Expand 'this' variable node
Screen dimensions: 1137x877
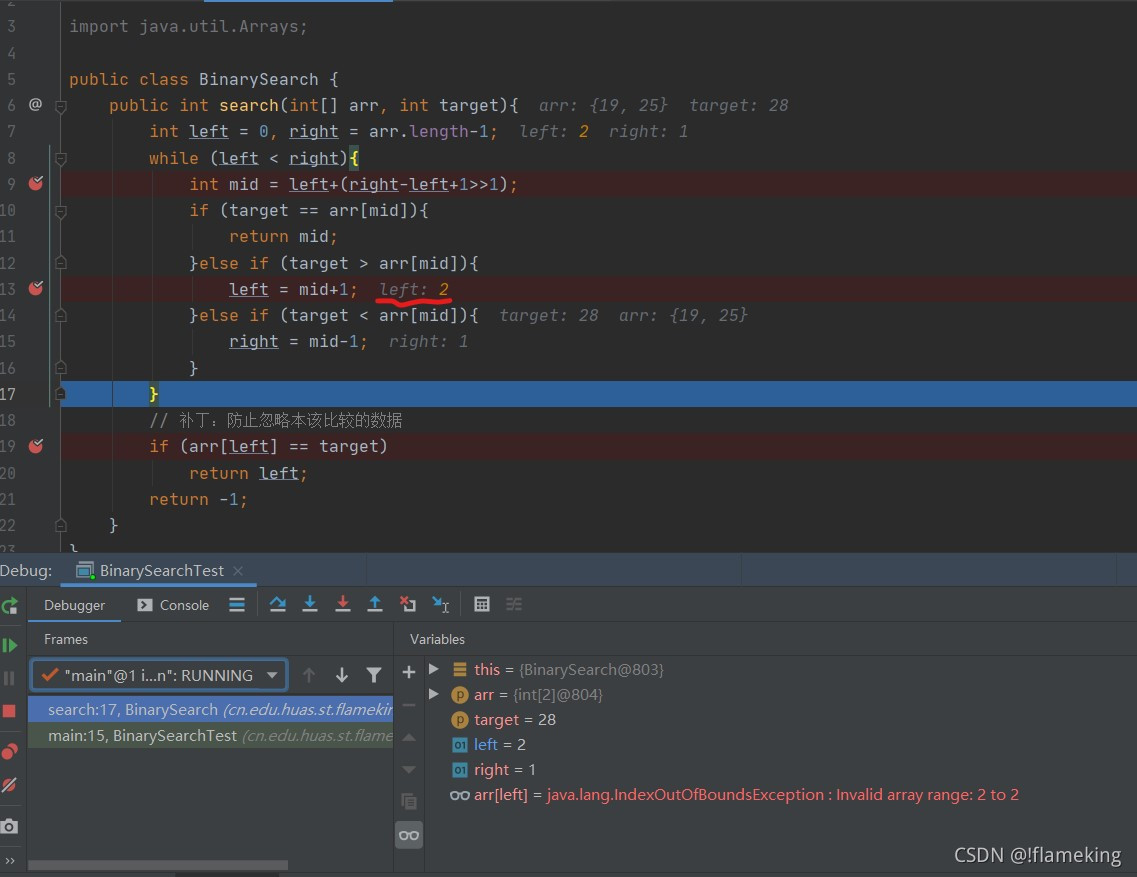434,669
